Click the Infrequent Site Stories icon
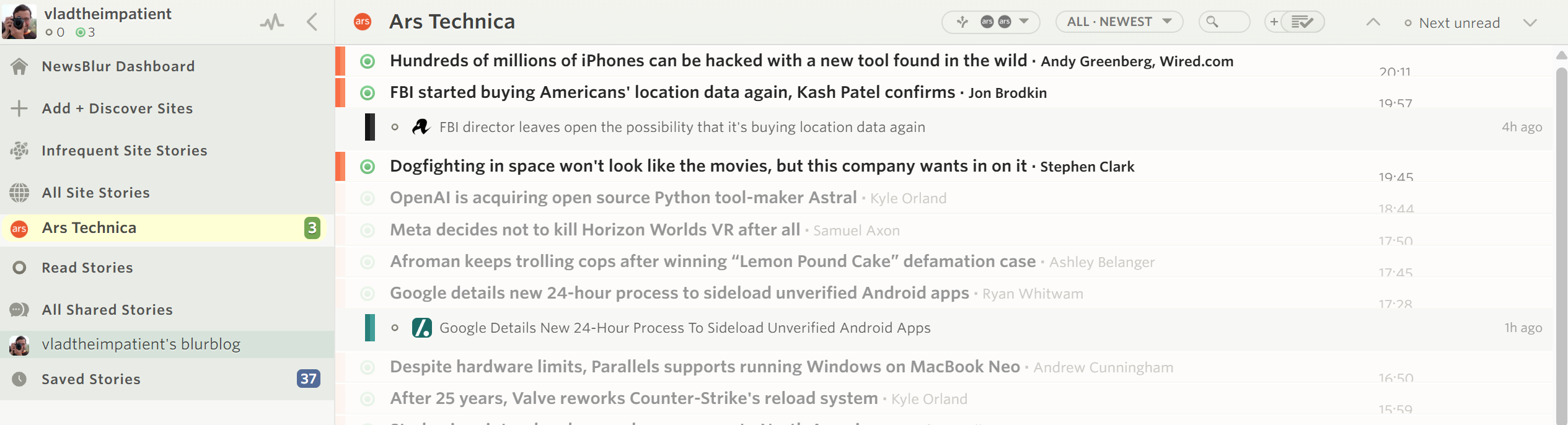The image size is (1568, 425). click(19, 151)
